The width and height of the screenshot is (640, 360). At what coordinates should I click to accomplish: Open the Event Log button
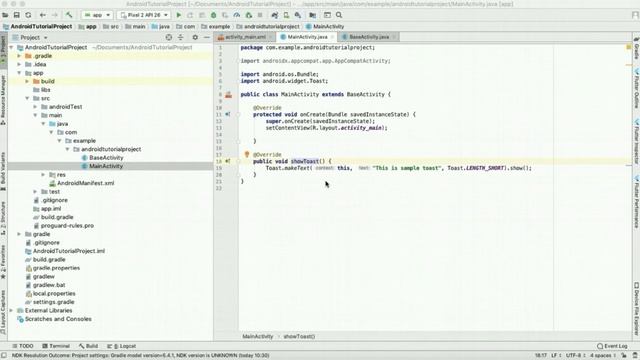612,346
